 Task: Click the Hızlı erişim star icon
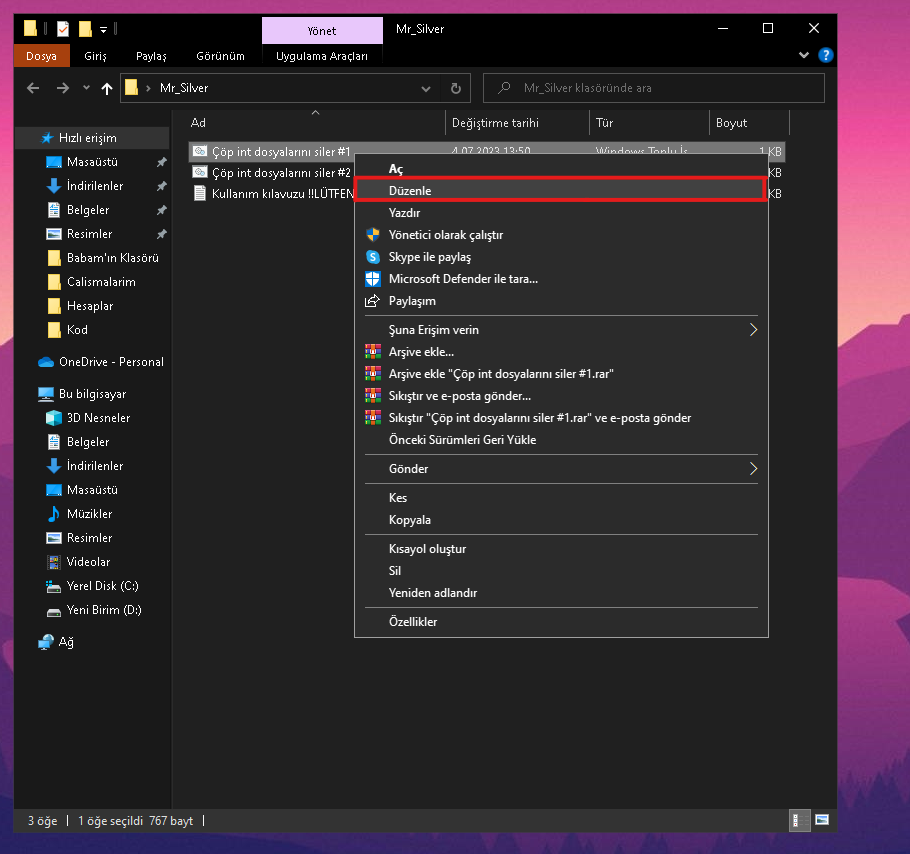[47, 138]
